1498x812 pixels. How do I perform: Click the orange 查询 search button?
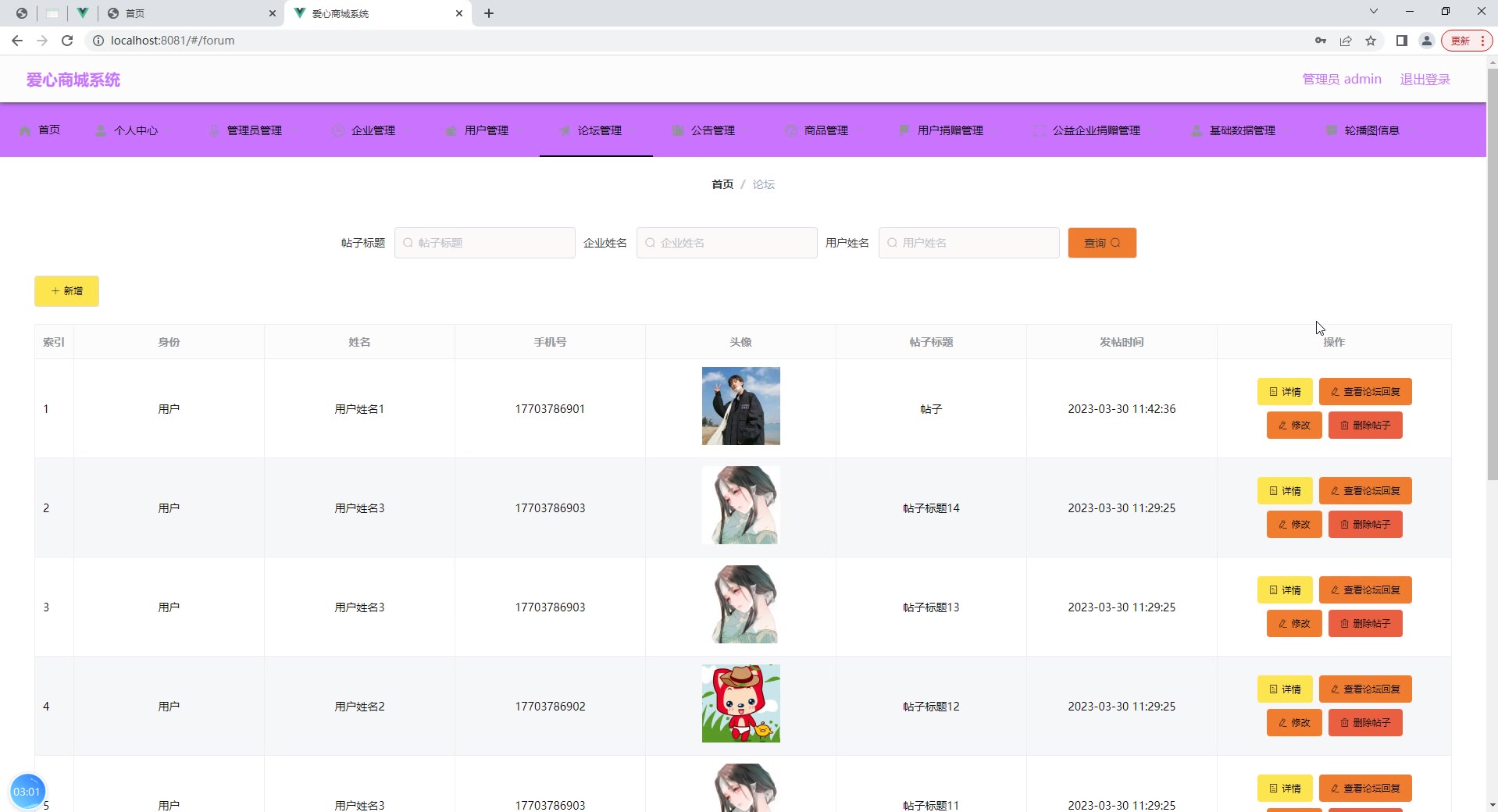click(1101, 243)
